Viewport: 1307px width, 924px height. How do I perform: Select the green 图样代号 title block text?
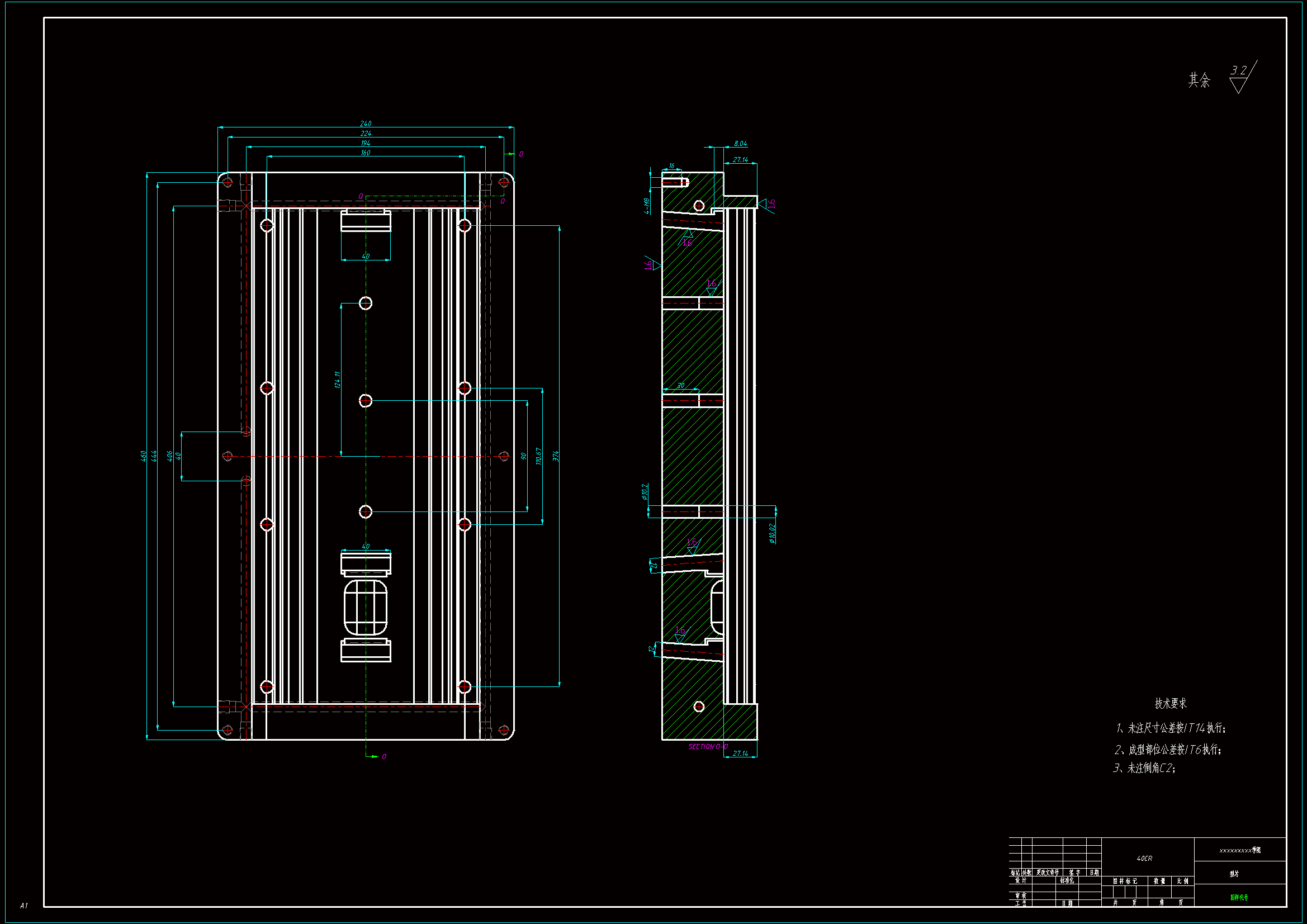tap(1239, 898)
